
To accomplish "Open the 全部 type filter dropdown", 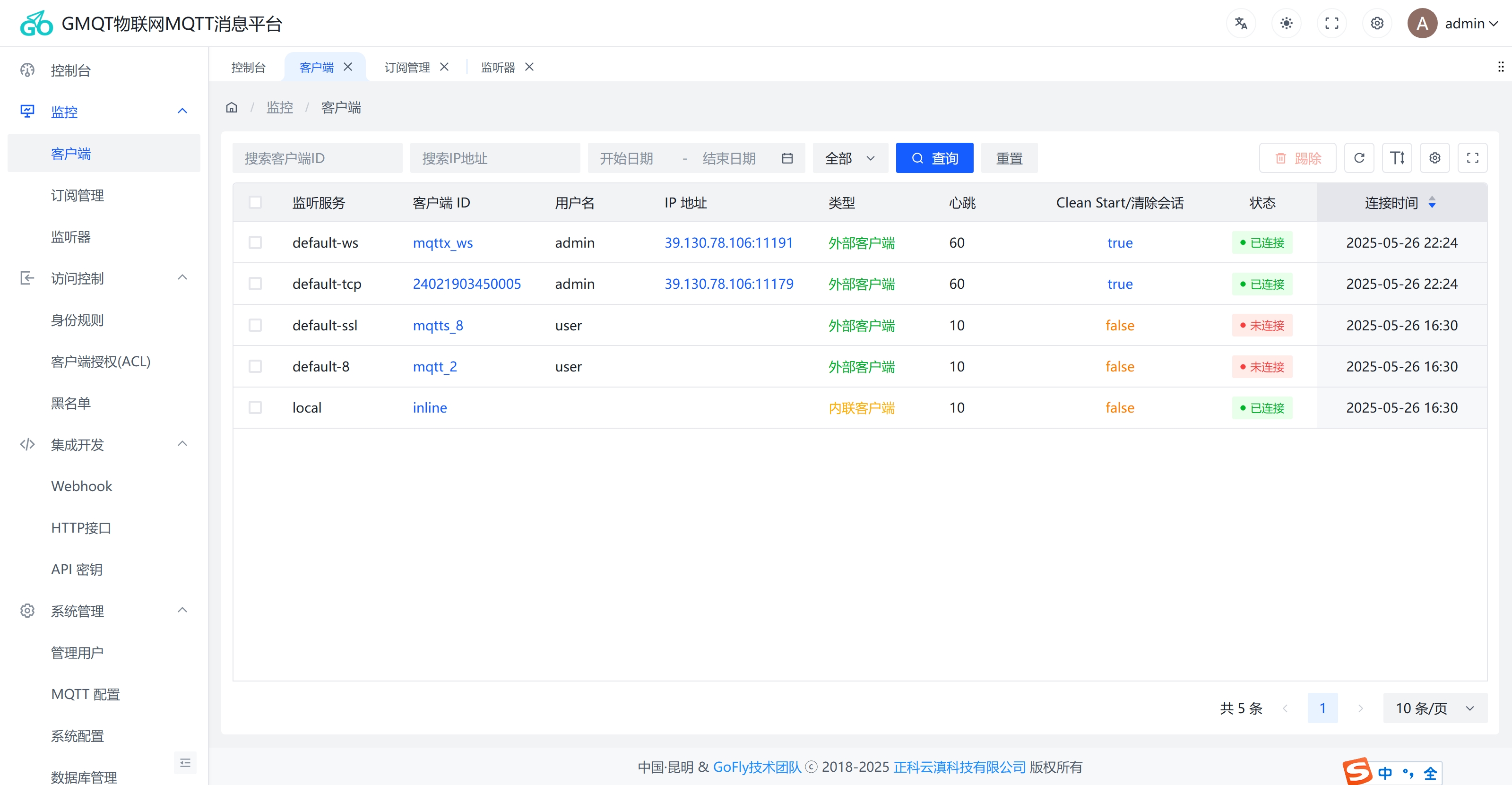I will pyautogui.click(x=849, y=157).
